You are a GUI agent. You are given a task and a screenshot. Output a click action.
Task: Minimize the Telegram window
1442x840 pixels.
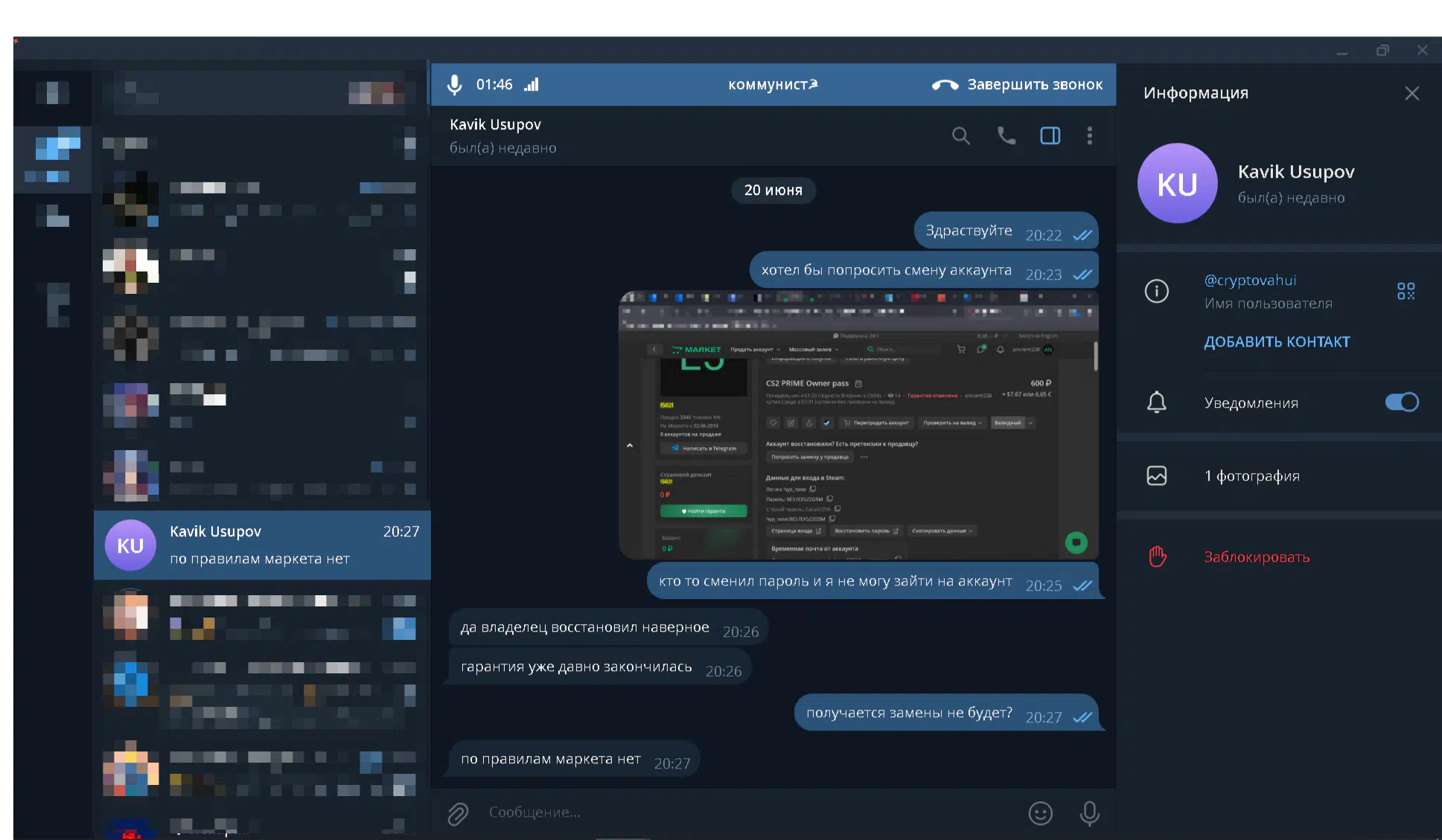(x=1341, y=52)
